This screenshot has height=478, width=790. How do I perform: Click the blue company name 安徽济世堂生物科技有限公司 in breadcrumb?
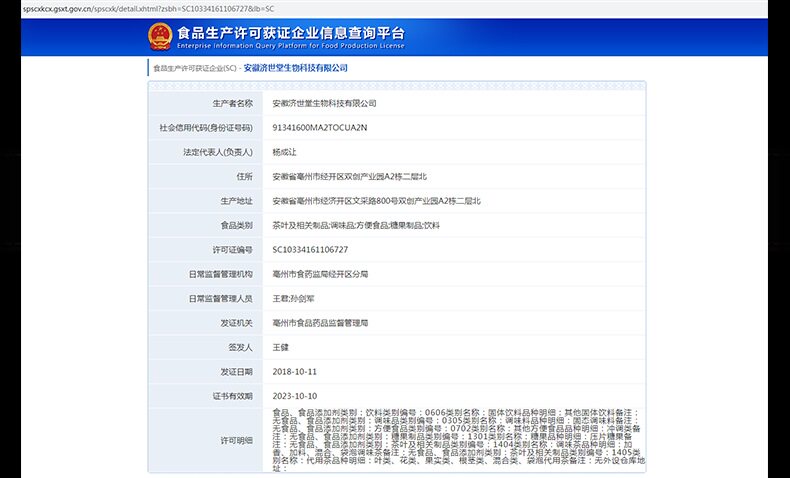point(296,68)
